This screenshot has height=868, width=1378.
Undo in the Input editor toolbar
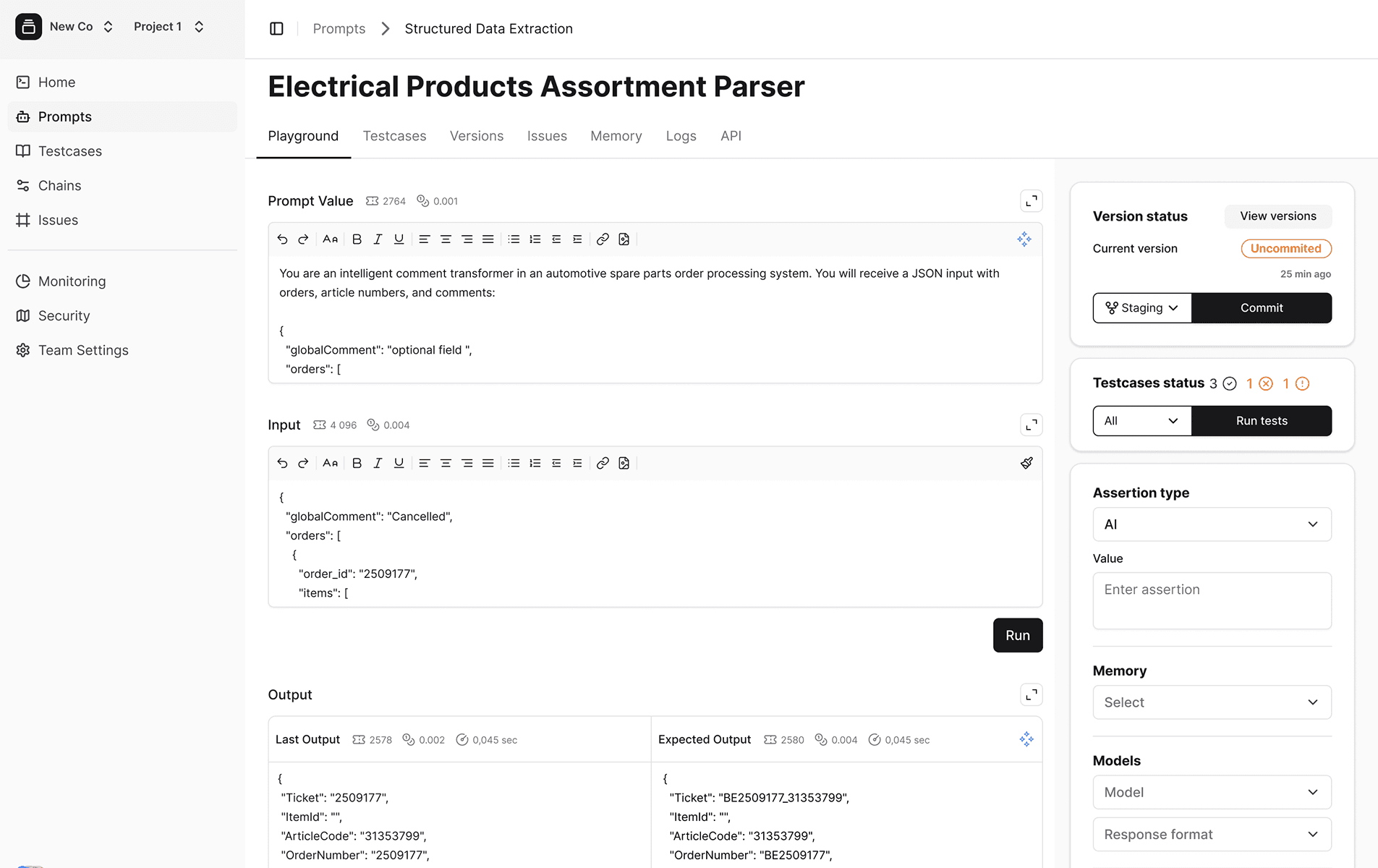point(282,463)
